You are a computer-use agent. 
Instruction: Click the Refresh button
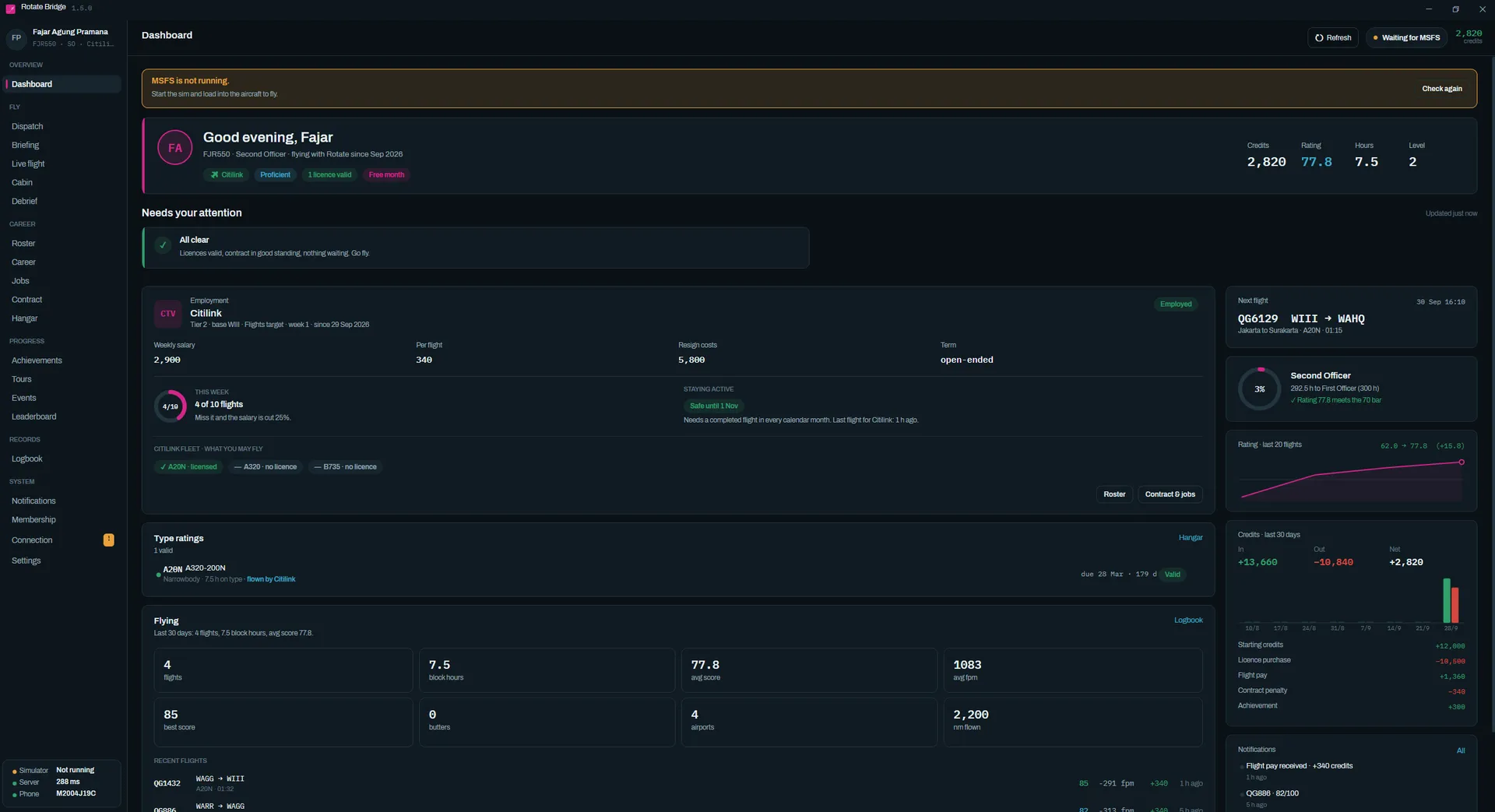click(1333, 37)
